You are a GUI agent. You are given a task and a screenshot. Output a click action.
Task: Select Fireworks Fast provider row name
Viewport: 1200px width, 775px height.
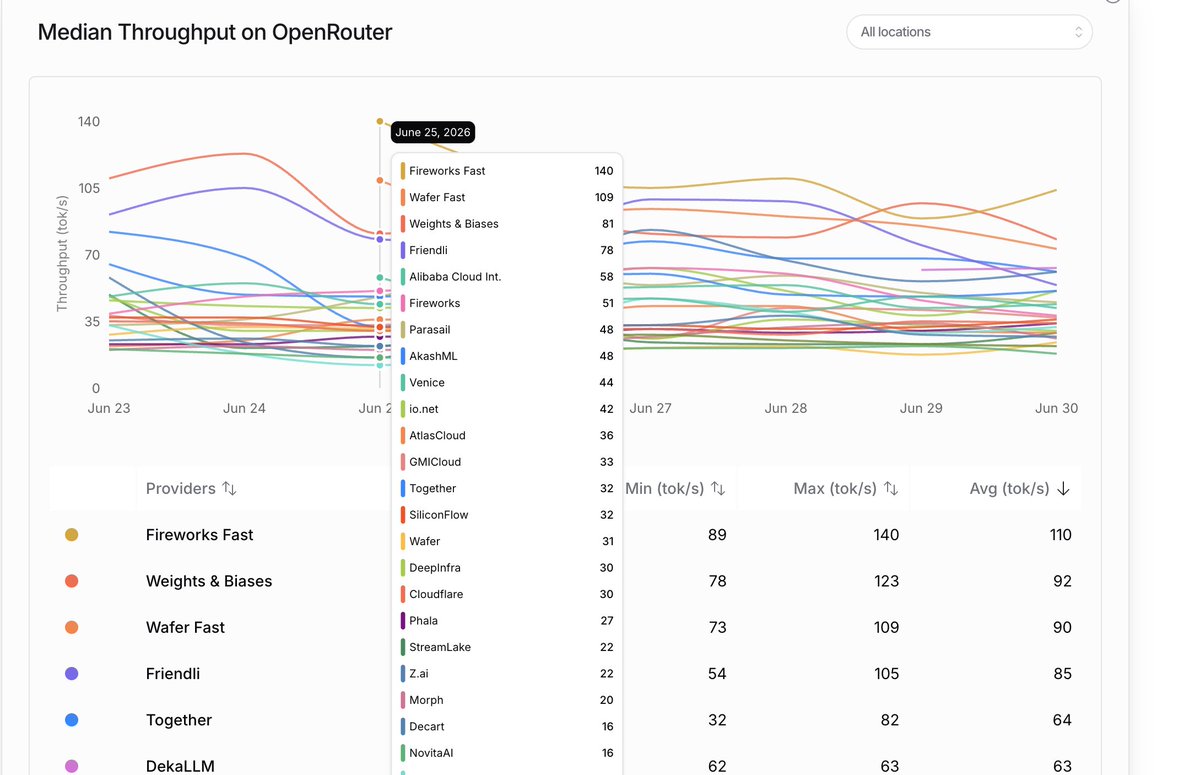tap(200, 535)
